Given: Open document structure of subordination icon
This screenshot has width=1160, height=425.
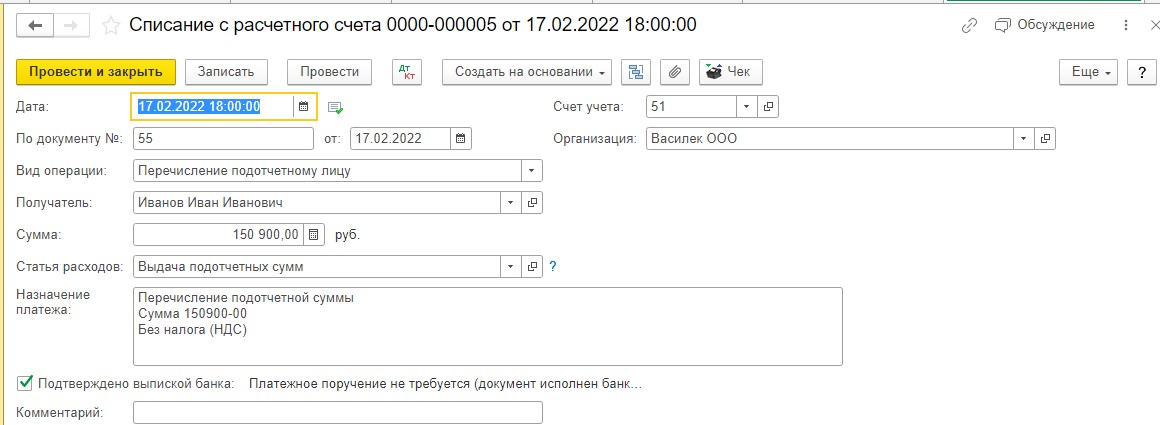Looking at the screenshot, I should tap(635, 72).
